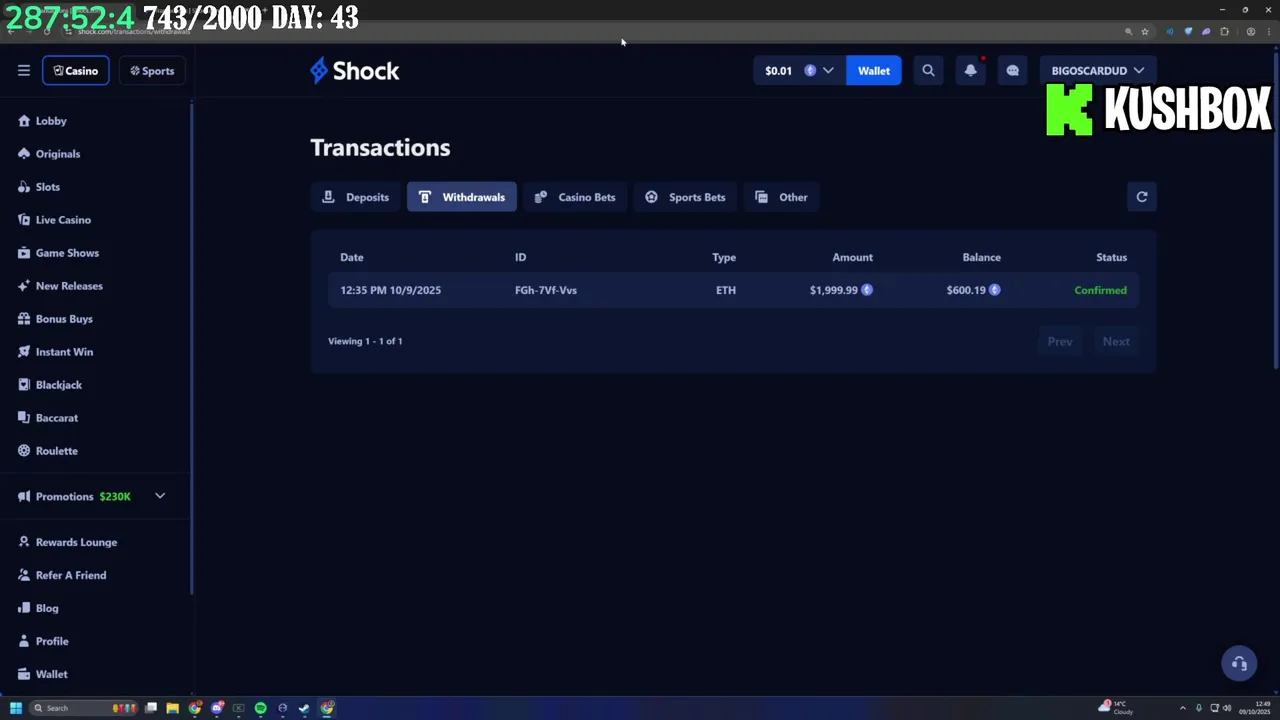Open the chat bubble icon
1280x720 pixels.
click(1013, 71)
